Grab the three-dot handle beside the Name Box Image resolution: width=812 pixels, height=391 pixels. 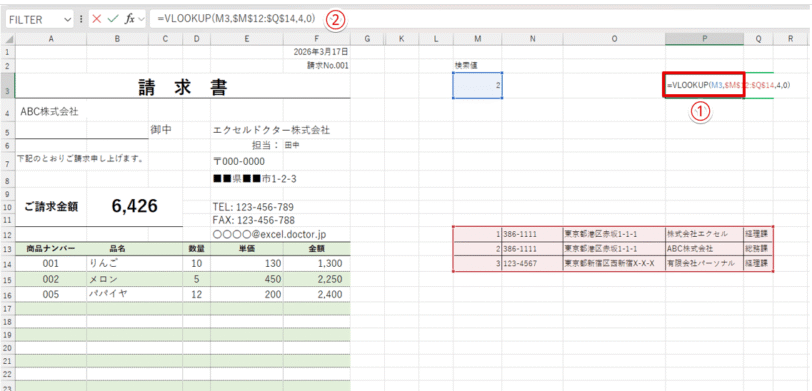pos(81,20)
